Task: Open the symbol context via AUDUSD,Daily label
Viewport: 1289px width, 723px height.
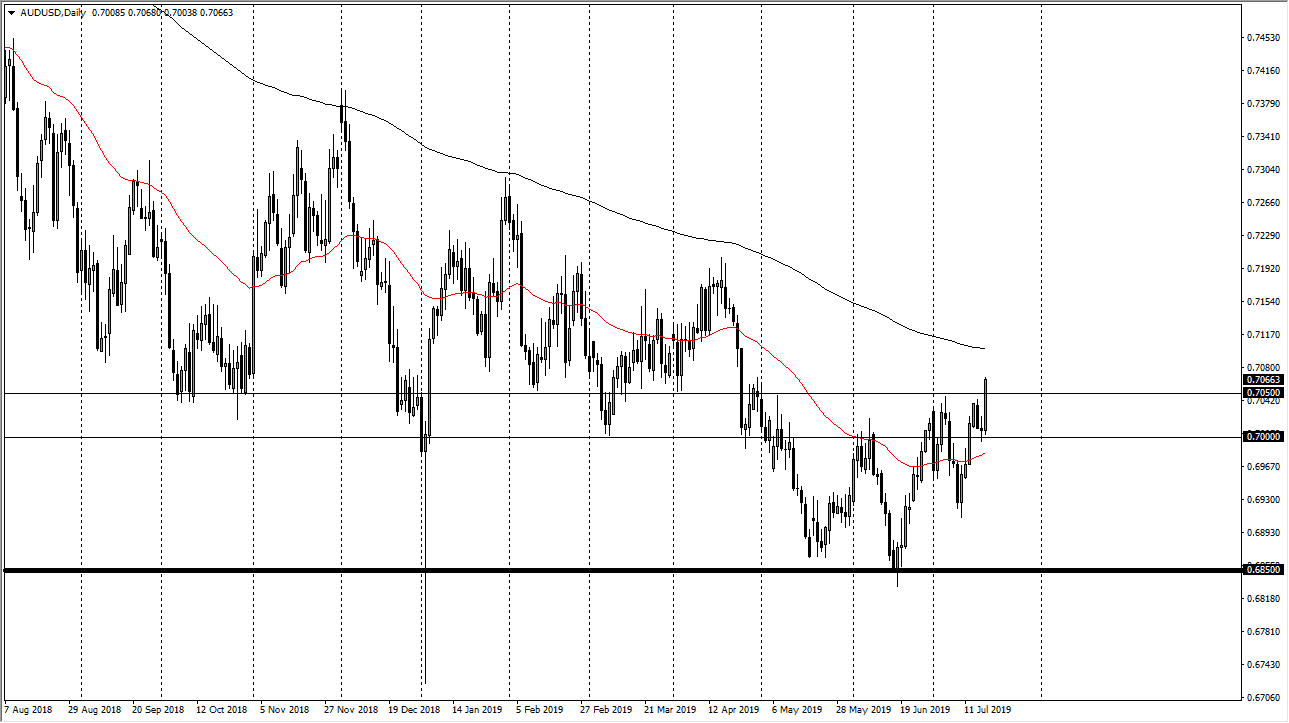Action: click(55, 14)
